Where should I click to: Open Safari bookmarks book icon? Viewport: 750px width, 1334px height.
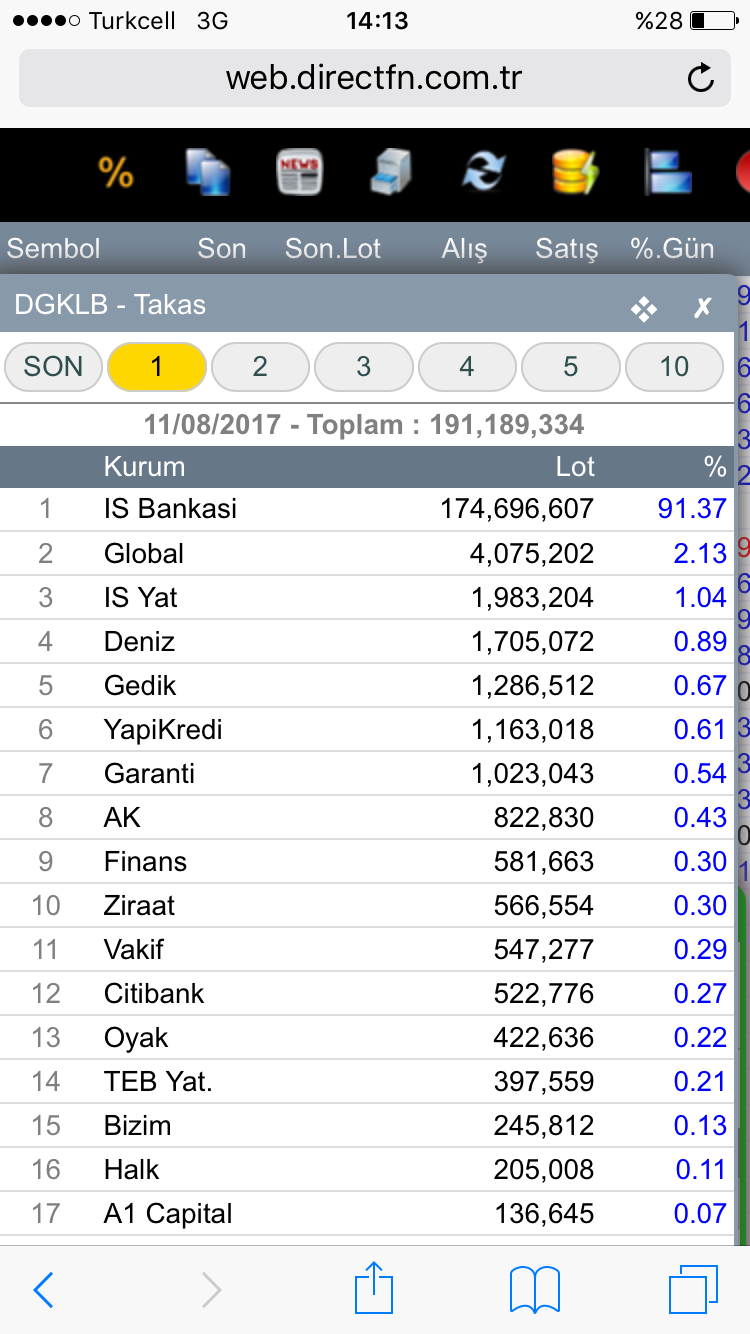click(535, 1290)
